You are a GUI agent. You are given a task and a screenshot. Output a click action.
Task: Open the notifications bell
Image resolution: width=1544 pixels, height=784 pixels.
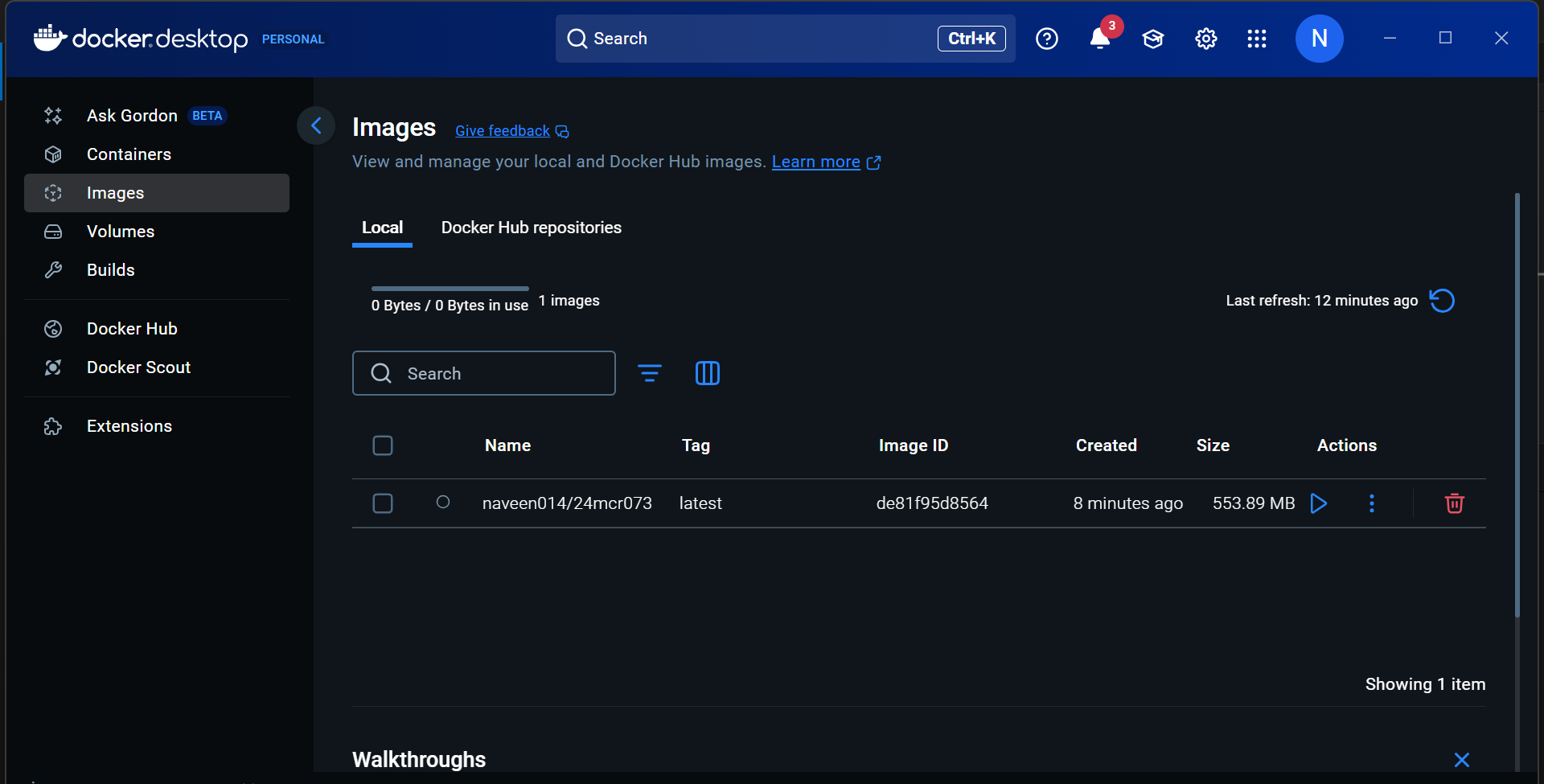[x=1099, y=39]
